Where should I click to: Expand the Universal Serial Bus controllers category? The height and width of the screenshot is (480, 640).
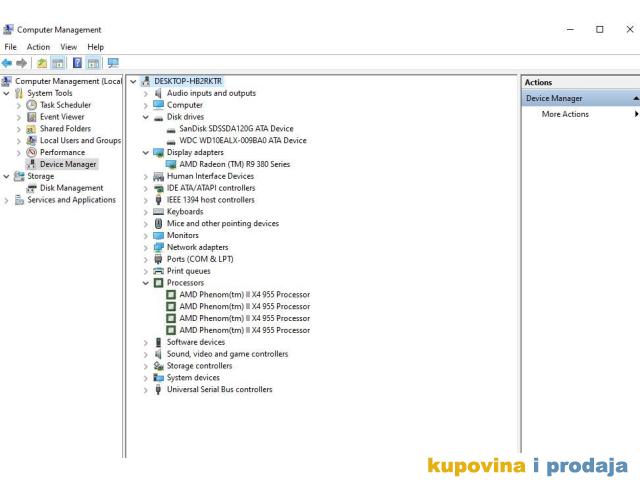[x=146, y=390]
